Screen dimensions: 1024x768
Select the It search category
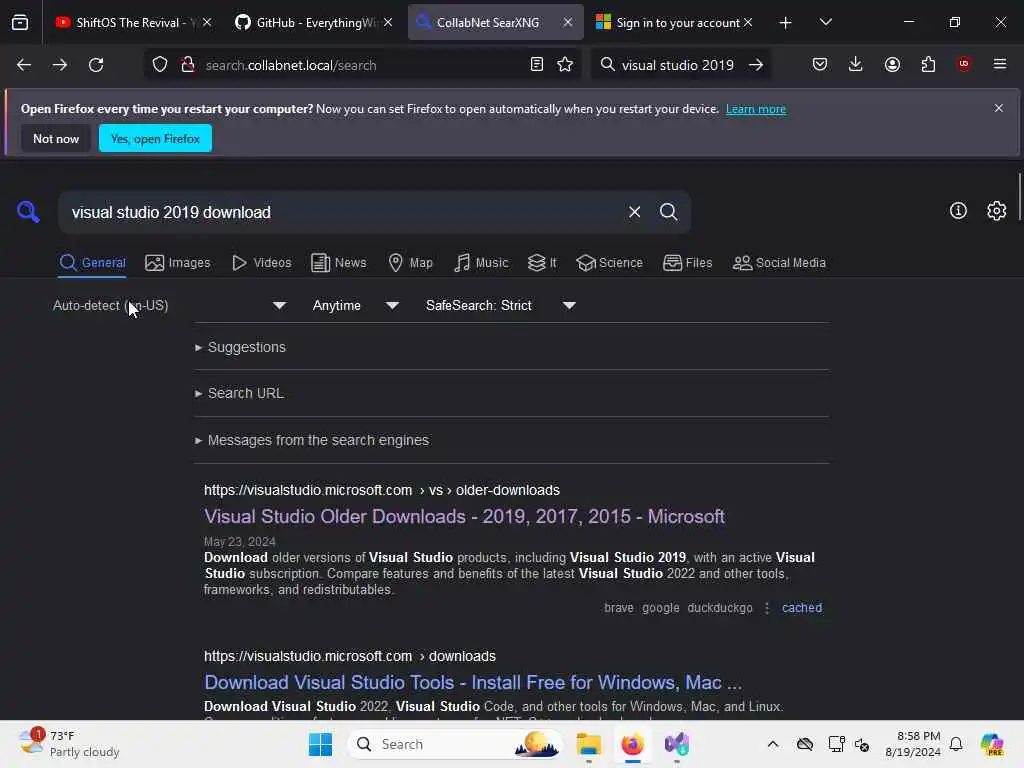click(x=542, y=263)
